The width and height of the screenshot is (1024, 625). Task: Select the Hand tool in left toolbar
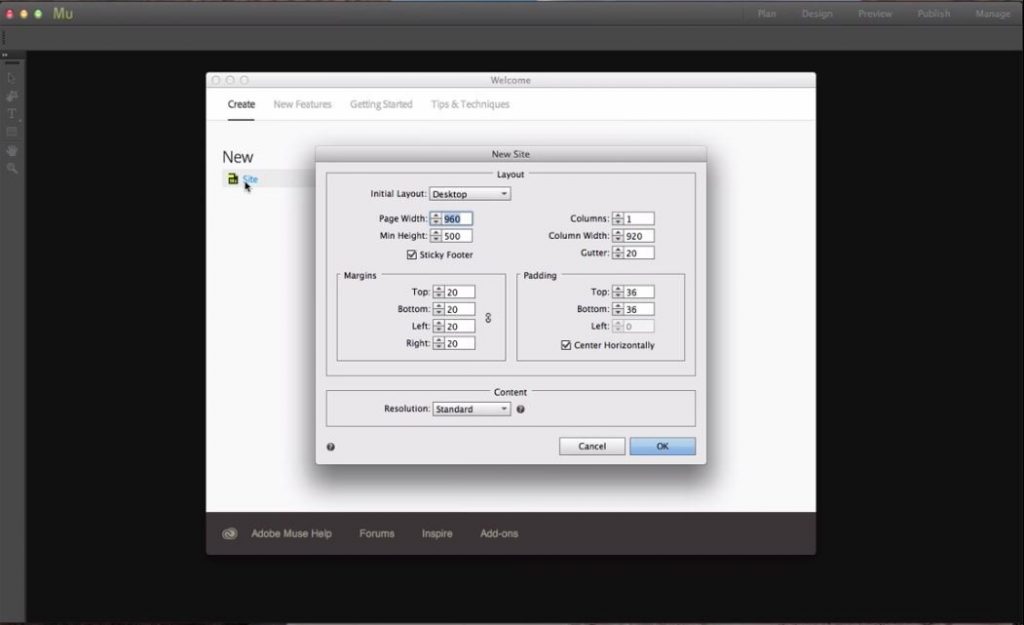coord(12,150)
